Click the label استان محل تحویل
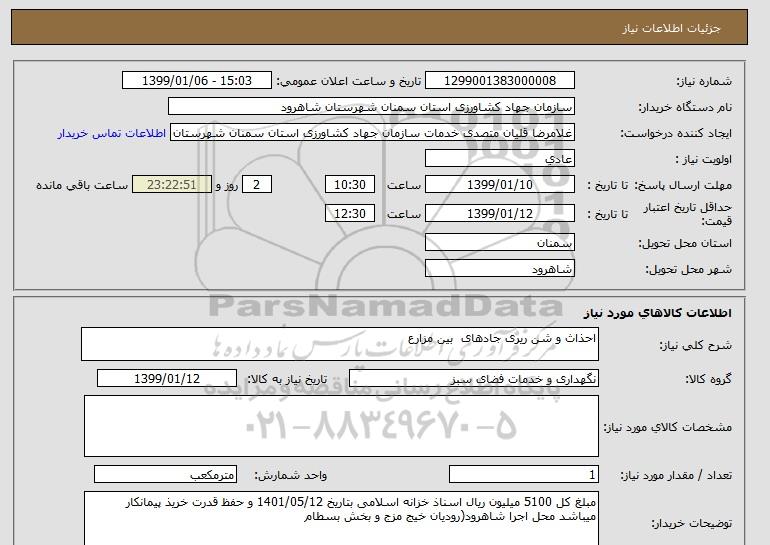This screenshot has height=545, width=770. click(x=685, y=244)
